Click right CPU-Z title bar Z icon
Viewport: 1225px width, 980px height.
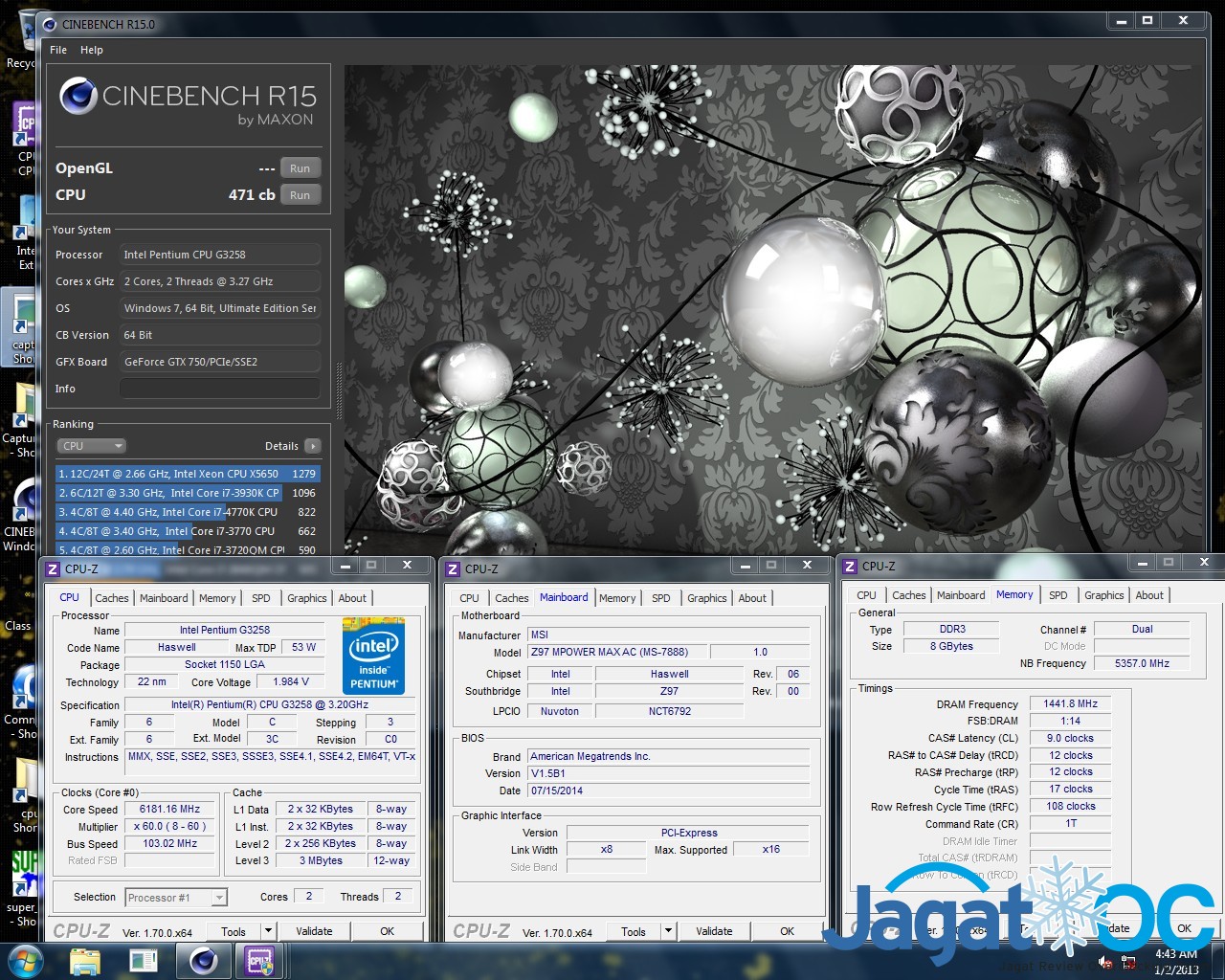[849, 567]
